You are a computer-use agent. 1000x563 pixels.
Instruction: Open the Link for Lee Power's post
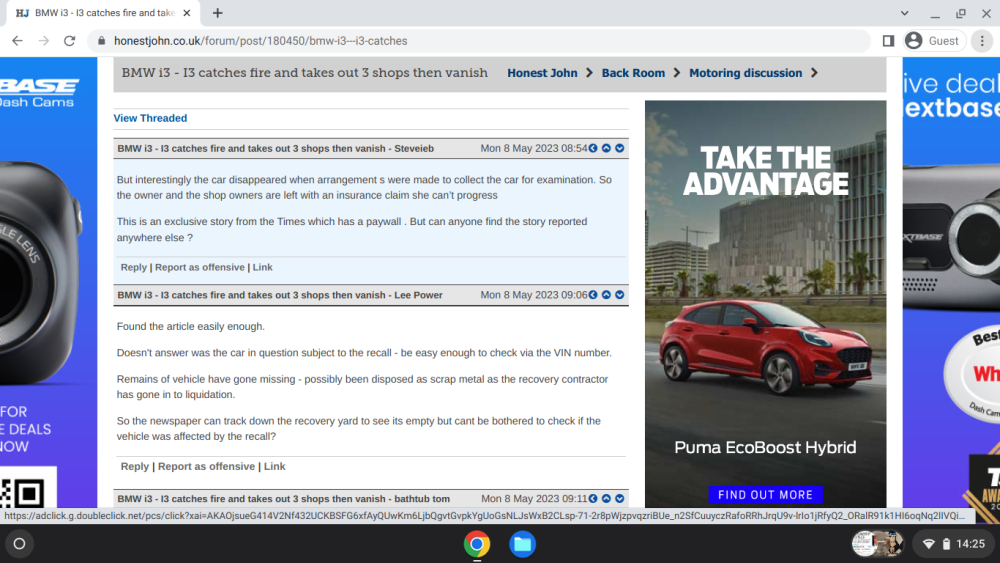point(274,466)
